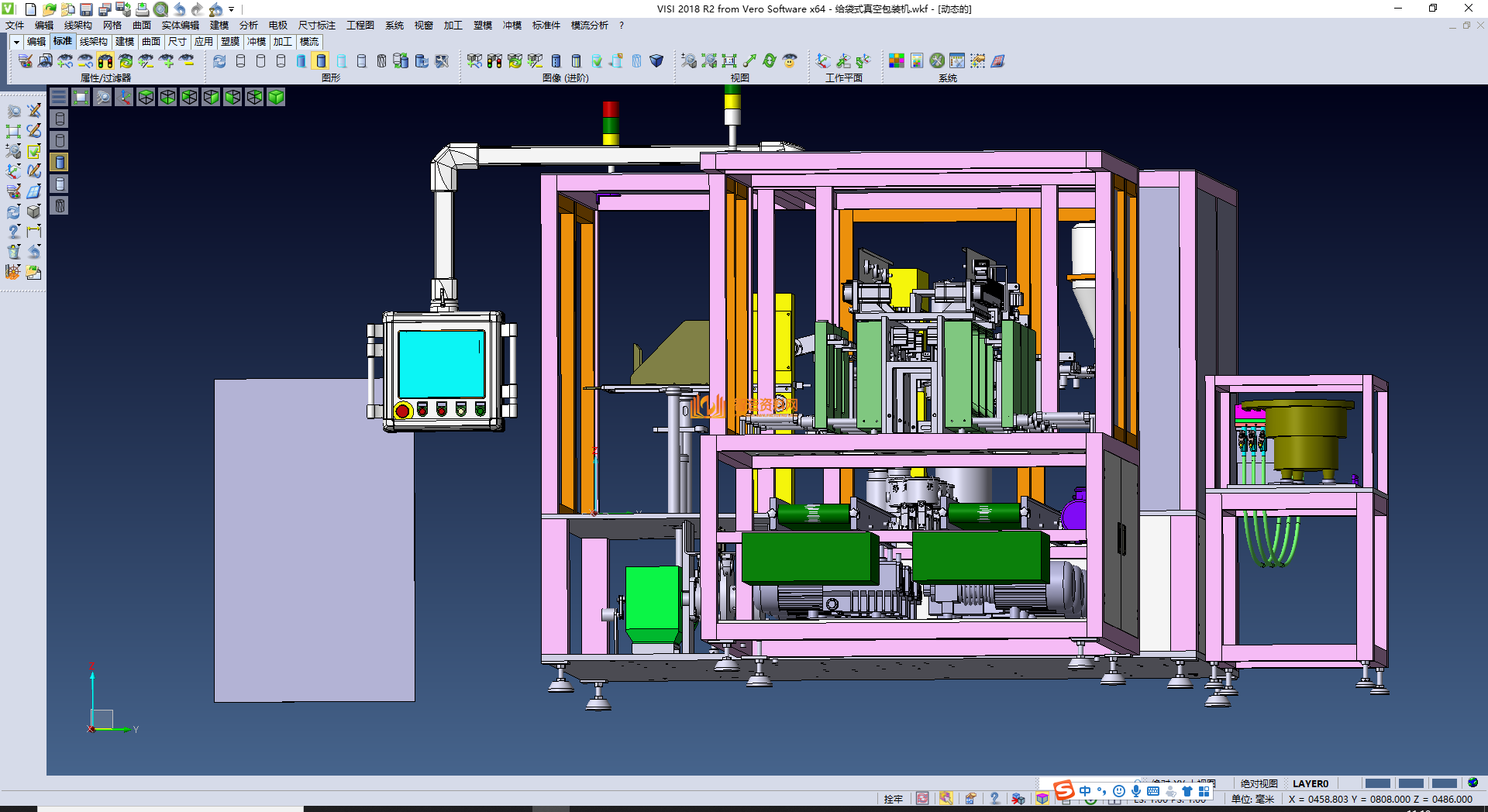This screenshot has width=1488, height=812.
Task: Expand the toolbar tab dropdown arrow before 编辑
Action: click(16, 42)
